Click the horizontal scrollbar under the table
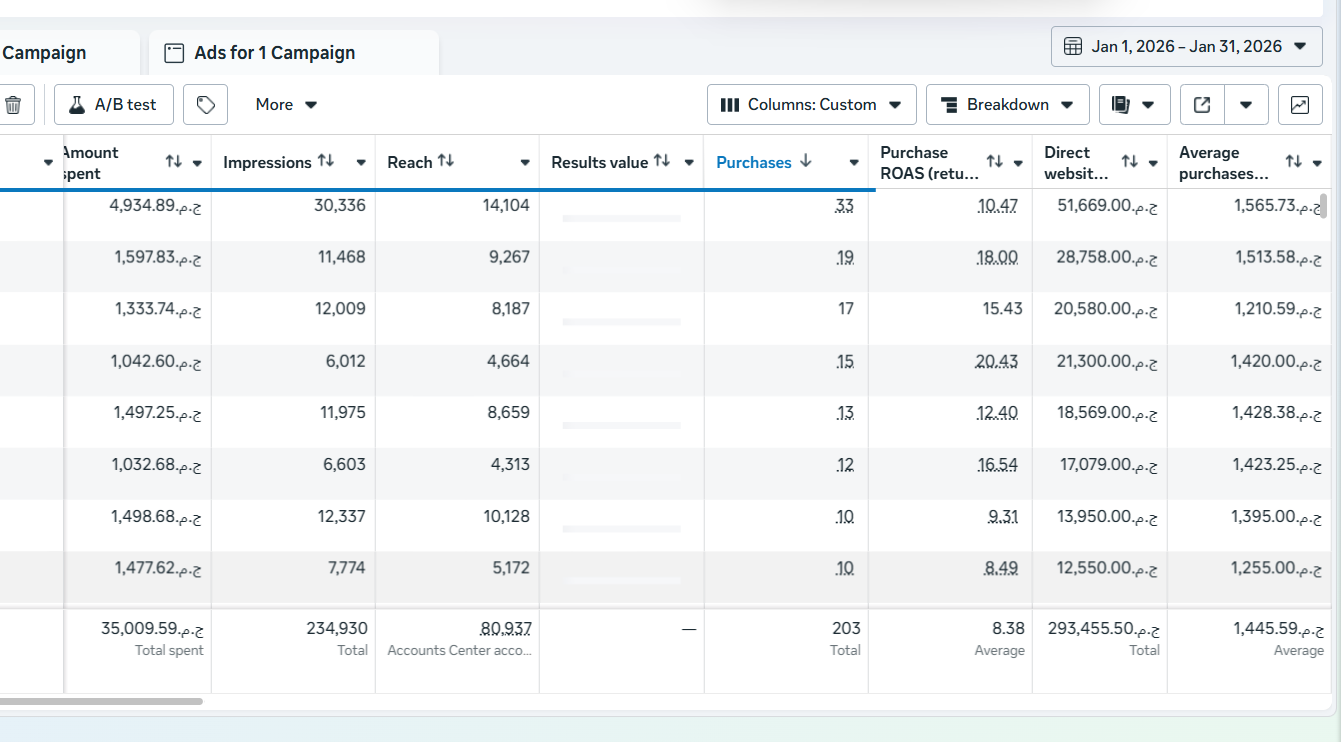The height and width of the screenshot is (742, 1341). click(100, 701)
